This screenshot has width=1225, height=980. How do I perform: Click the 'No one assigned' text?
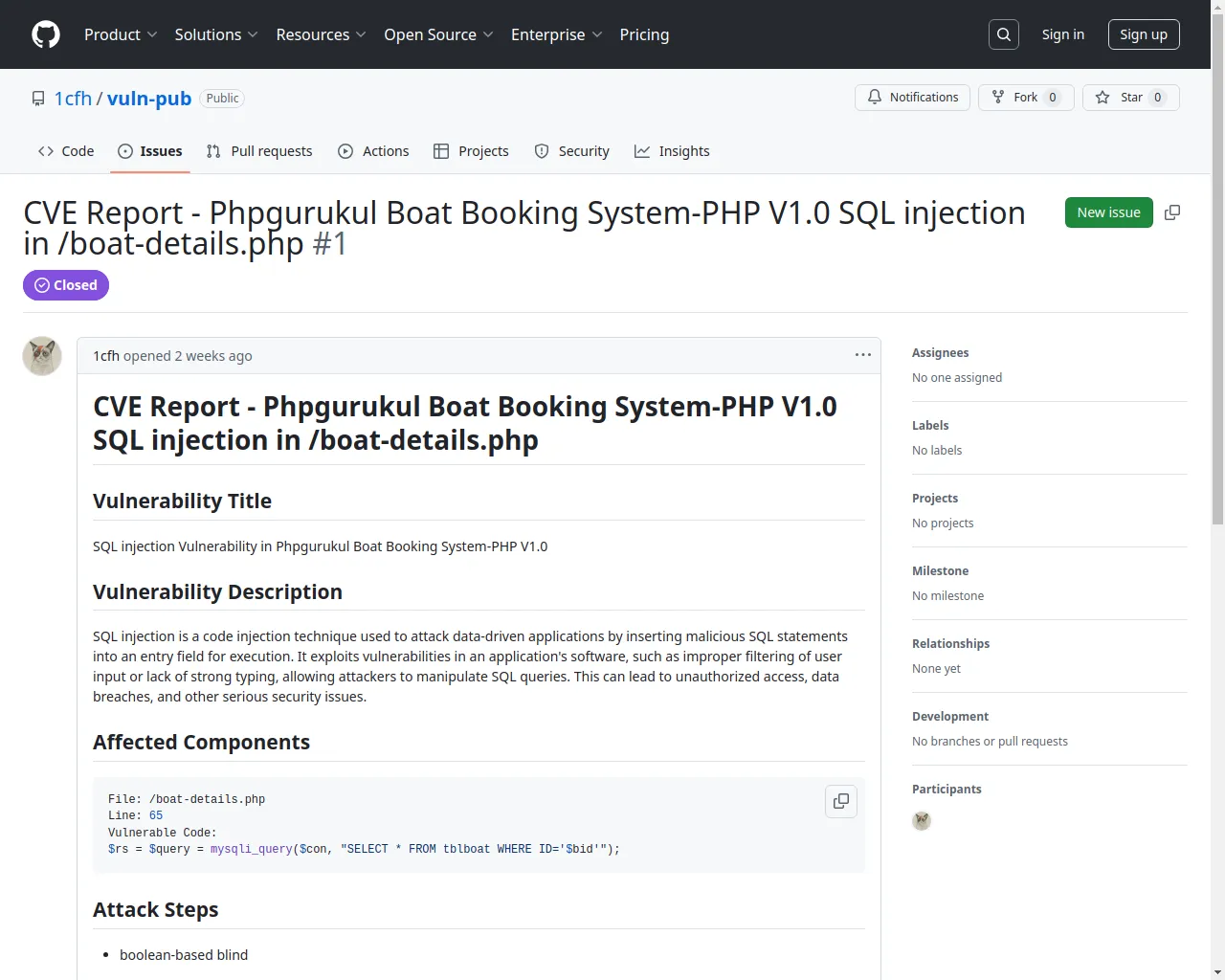(x=957, y=378)
